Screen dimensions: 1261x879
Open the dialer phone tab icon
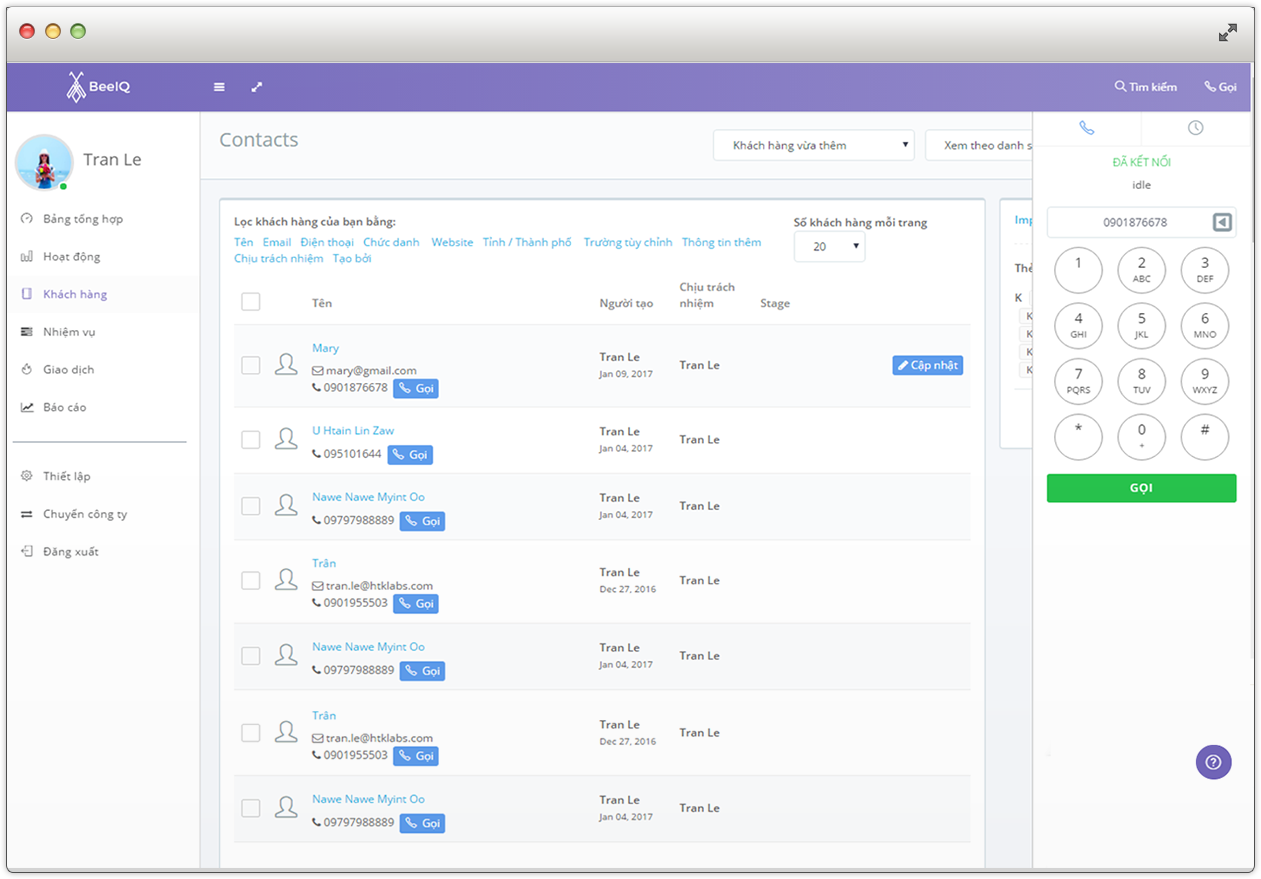tap(1087, 128)
